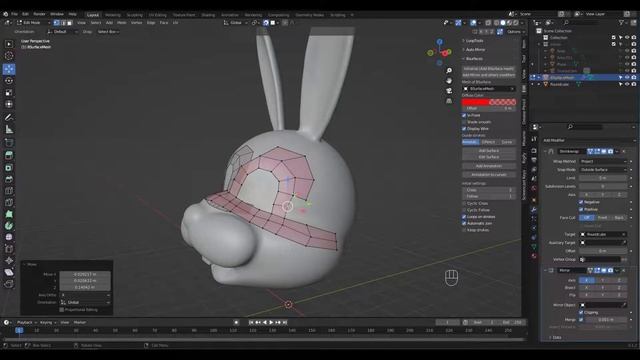Image resolution: width=640 pixels, height=360 pixels.
Task: Click the Add Surface button
Action: click(x=489, y=151)
